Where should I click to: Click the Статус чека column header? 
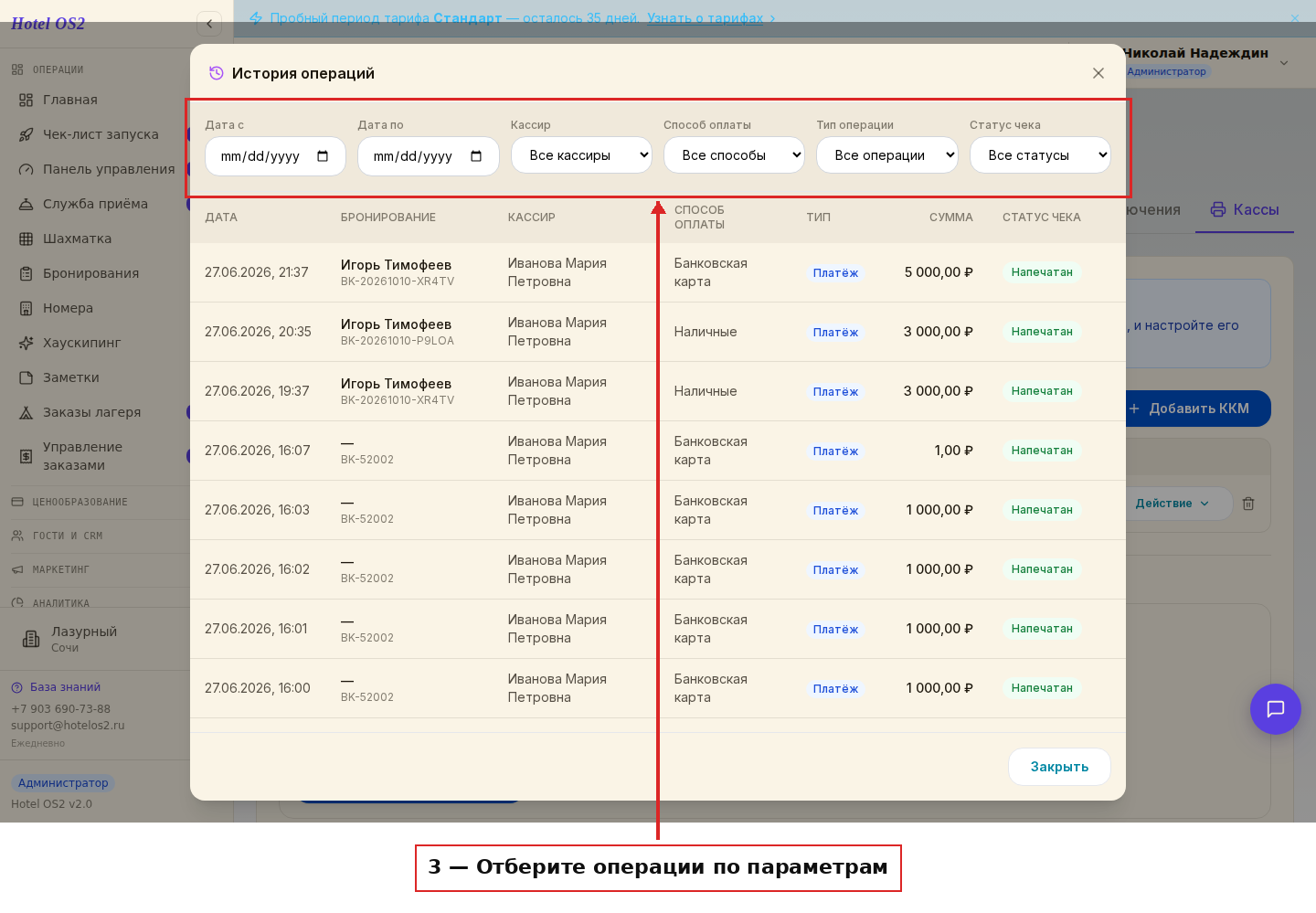click(x=1042, y=218)
